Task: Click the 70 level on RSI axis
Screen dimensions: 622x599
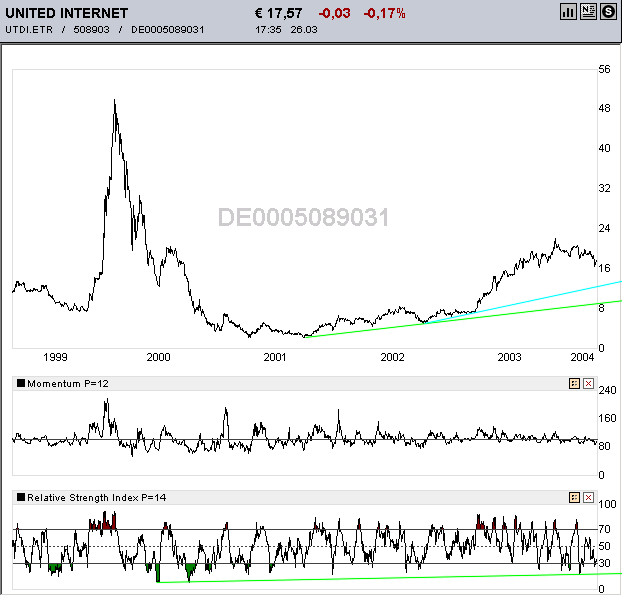Action: [x=605, y=529]
